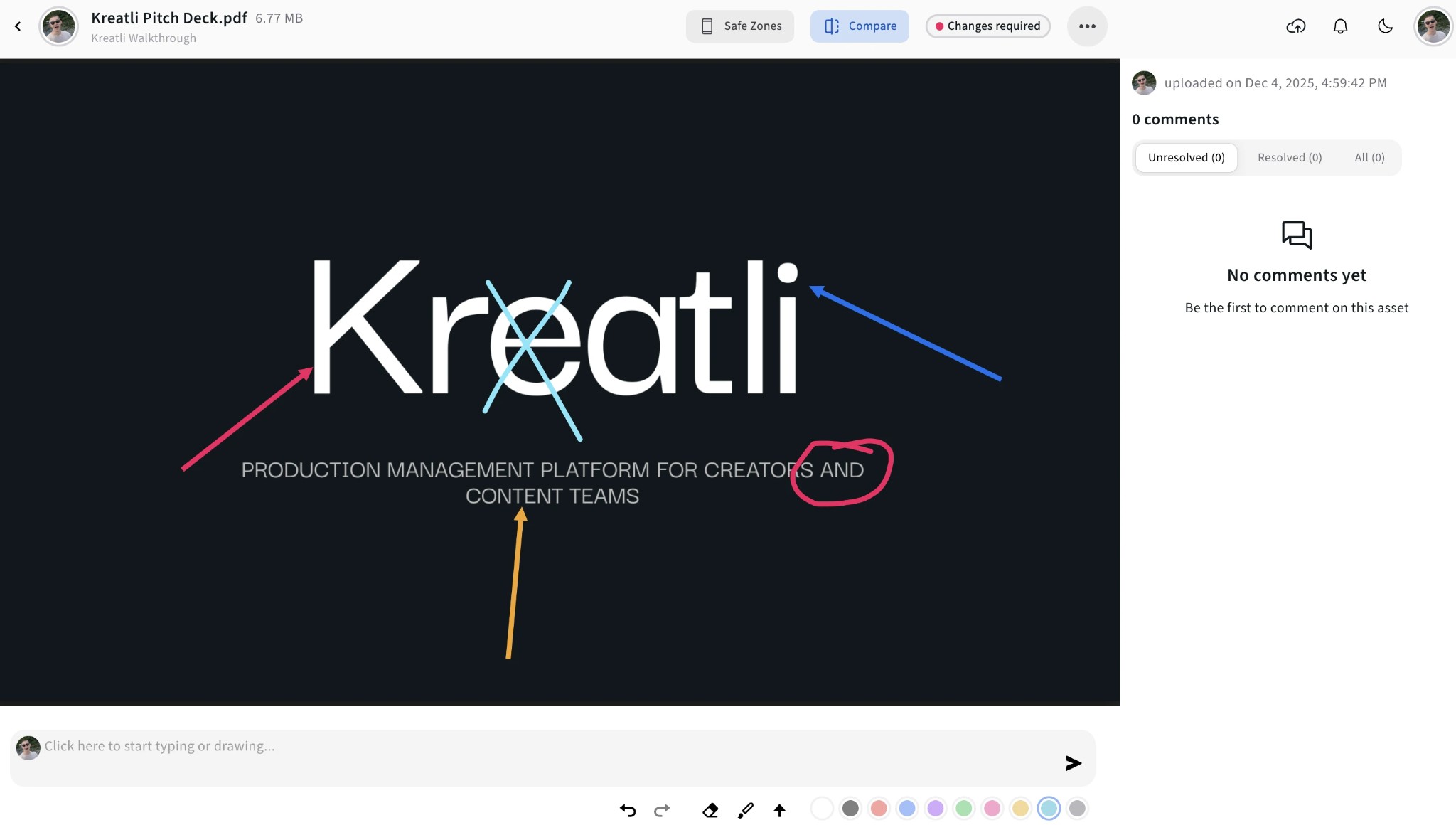1456x825 pixels.
Task: Open the Changes required status dropdown
Action: pyautogui.click(x=987, y=26)
